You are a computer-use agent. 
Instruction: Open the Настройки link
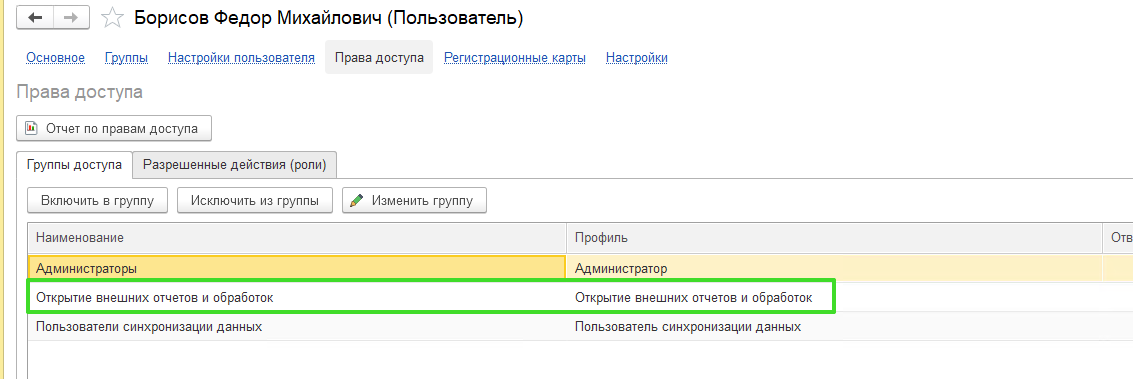tap(637, 58)
